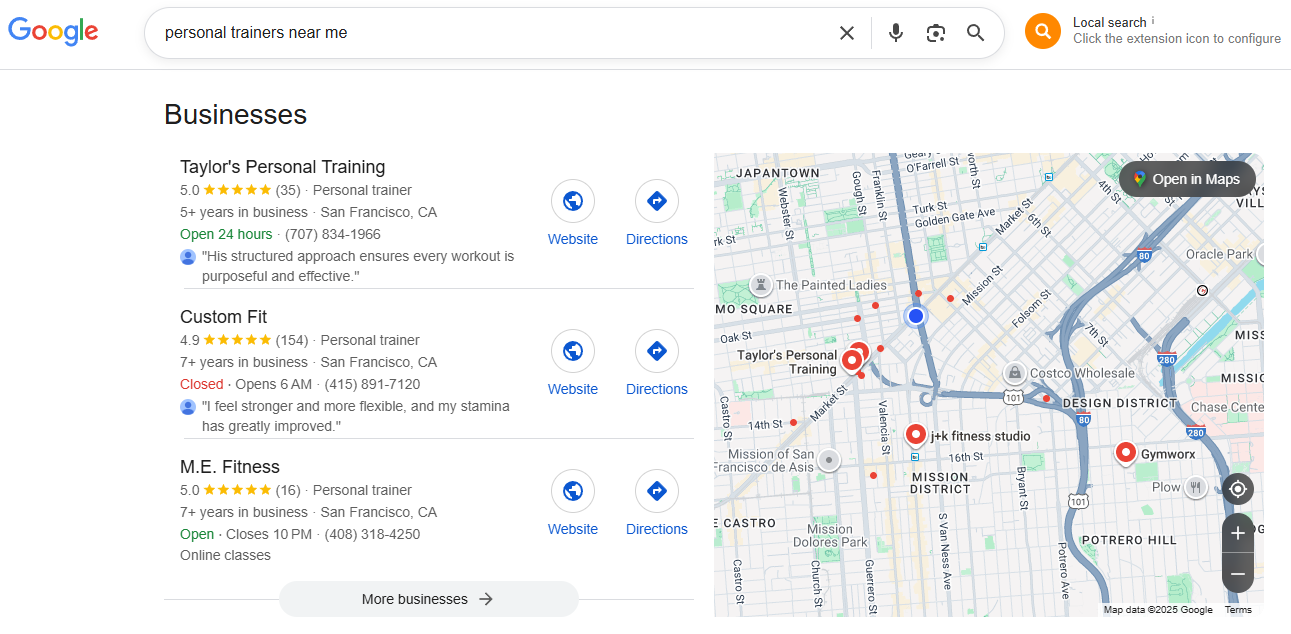Zoom in on the map

pos(1238,533)
